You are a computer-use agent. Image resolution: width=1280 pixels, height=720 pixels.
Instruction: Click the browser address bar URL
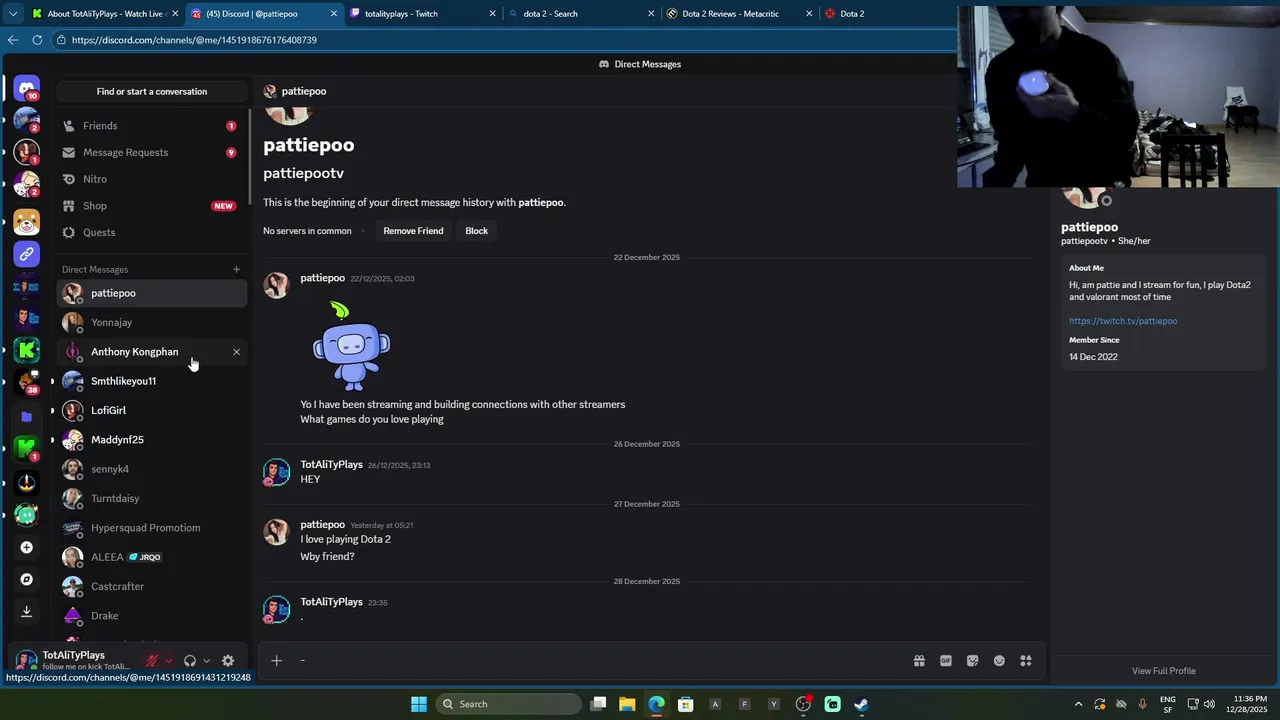[x=194, y=40]
